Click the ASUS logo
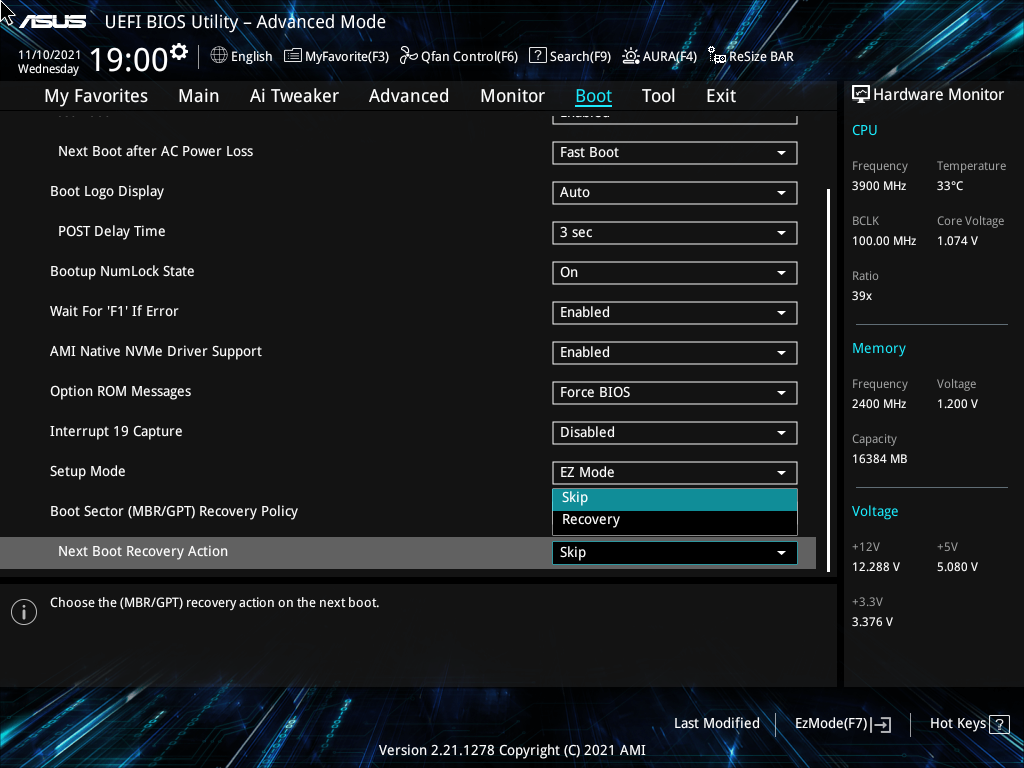This screenshot has width=1024, height=768. 52,22
